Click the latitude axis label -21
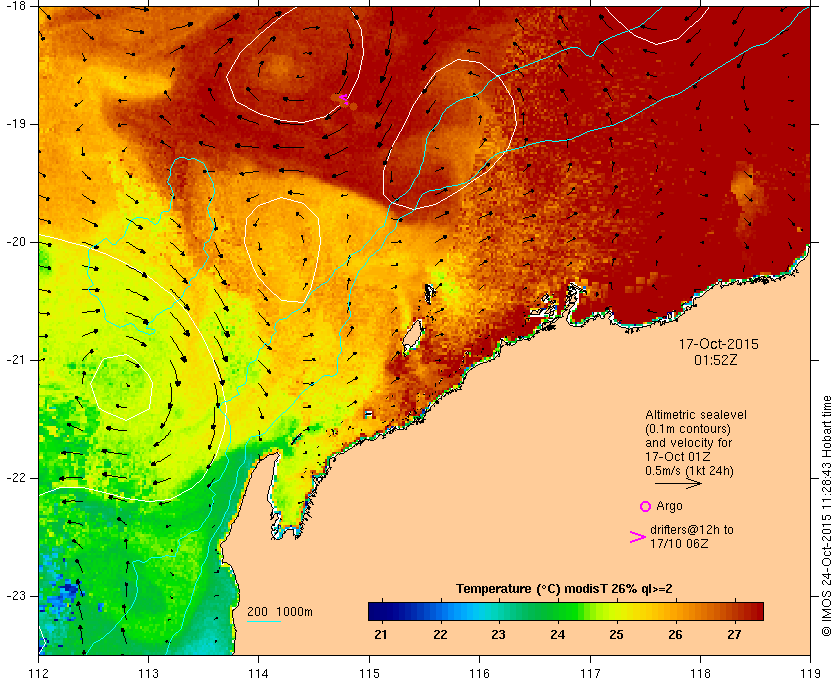The image size is (840, 680). click(x=15, y=360)
